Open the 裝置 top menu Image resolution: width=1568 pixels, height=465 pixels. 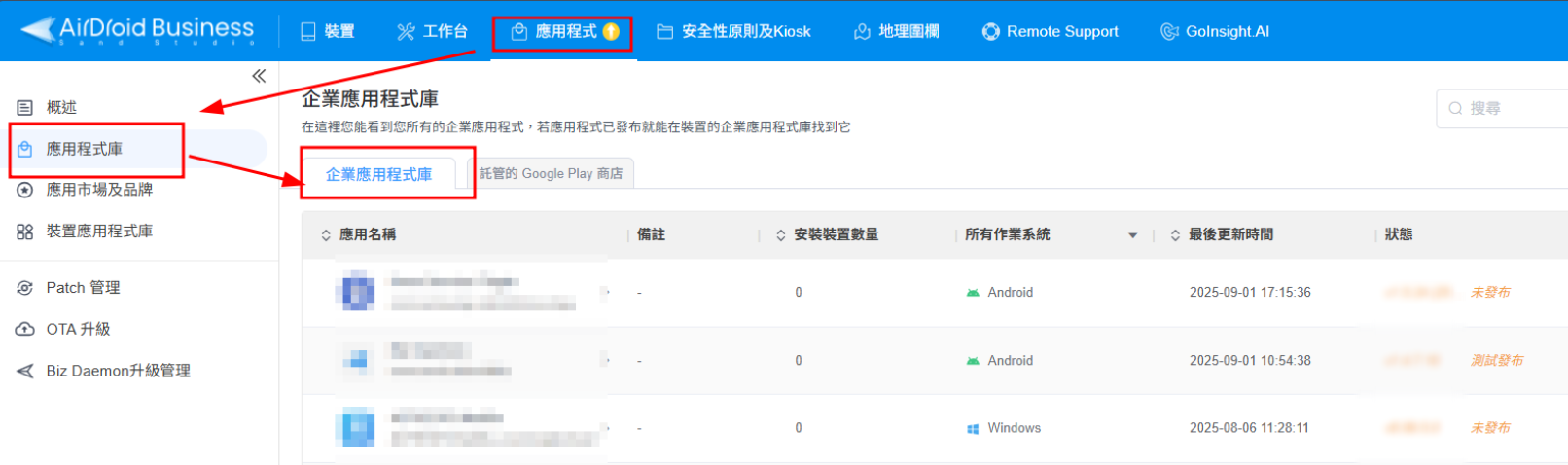click(327, 31)
